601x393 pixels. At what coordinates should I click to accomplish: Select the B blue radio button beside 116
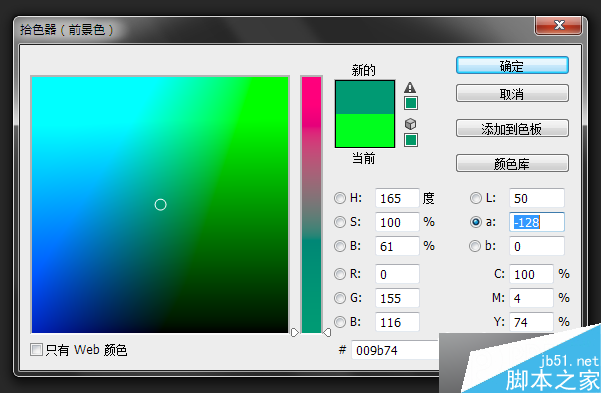pos(340,322)
